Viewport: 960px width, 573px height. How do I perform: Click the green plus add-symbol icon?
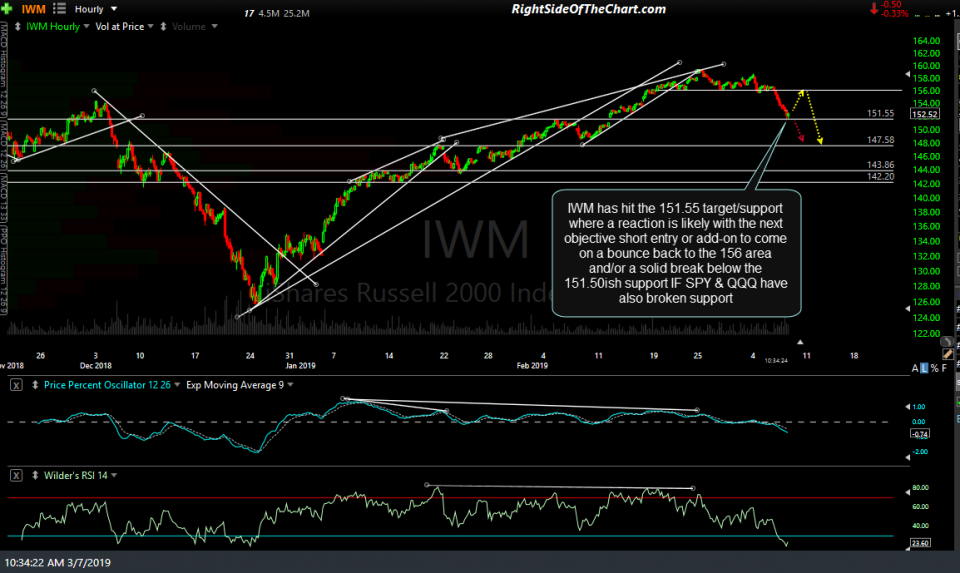[7, 9]
